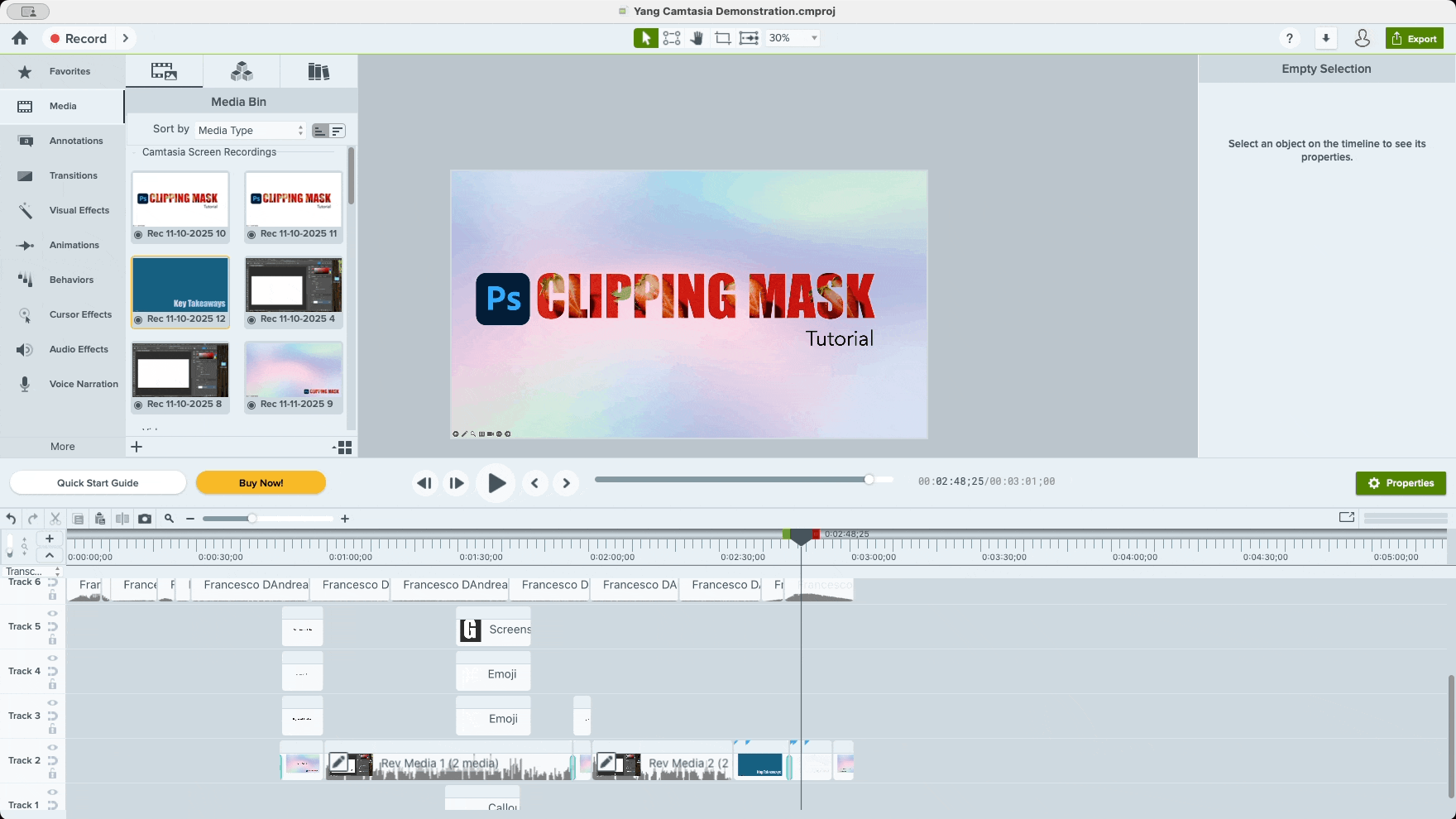
Task: Open the Voice Narration panel
Action: pyautogui.click(x=62, y=385)
